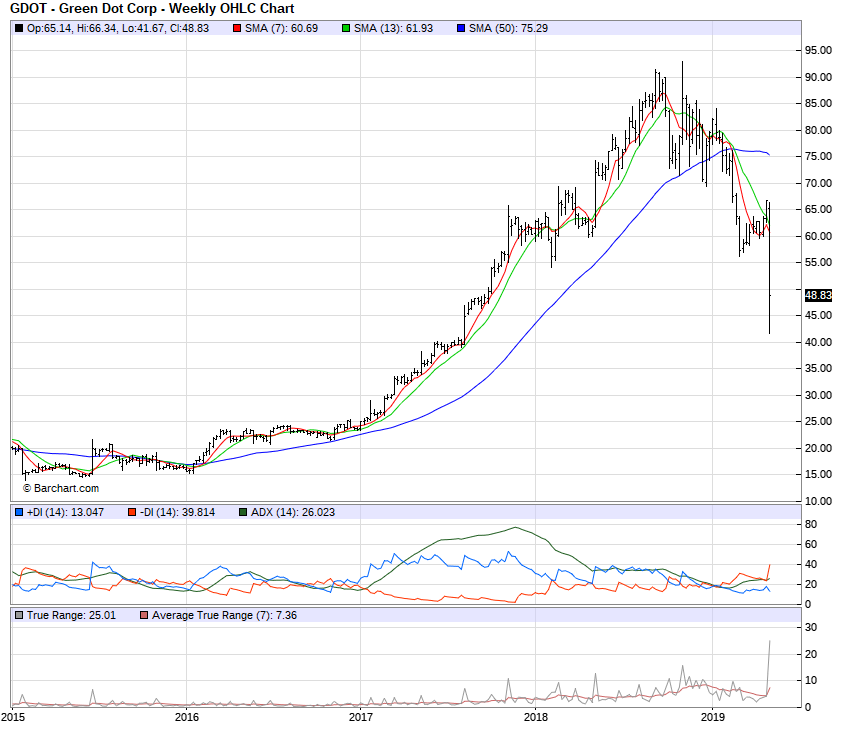Click the -DI (14): 39.814 label
This screenshot has height=748, width=843.
[177, 512]
